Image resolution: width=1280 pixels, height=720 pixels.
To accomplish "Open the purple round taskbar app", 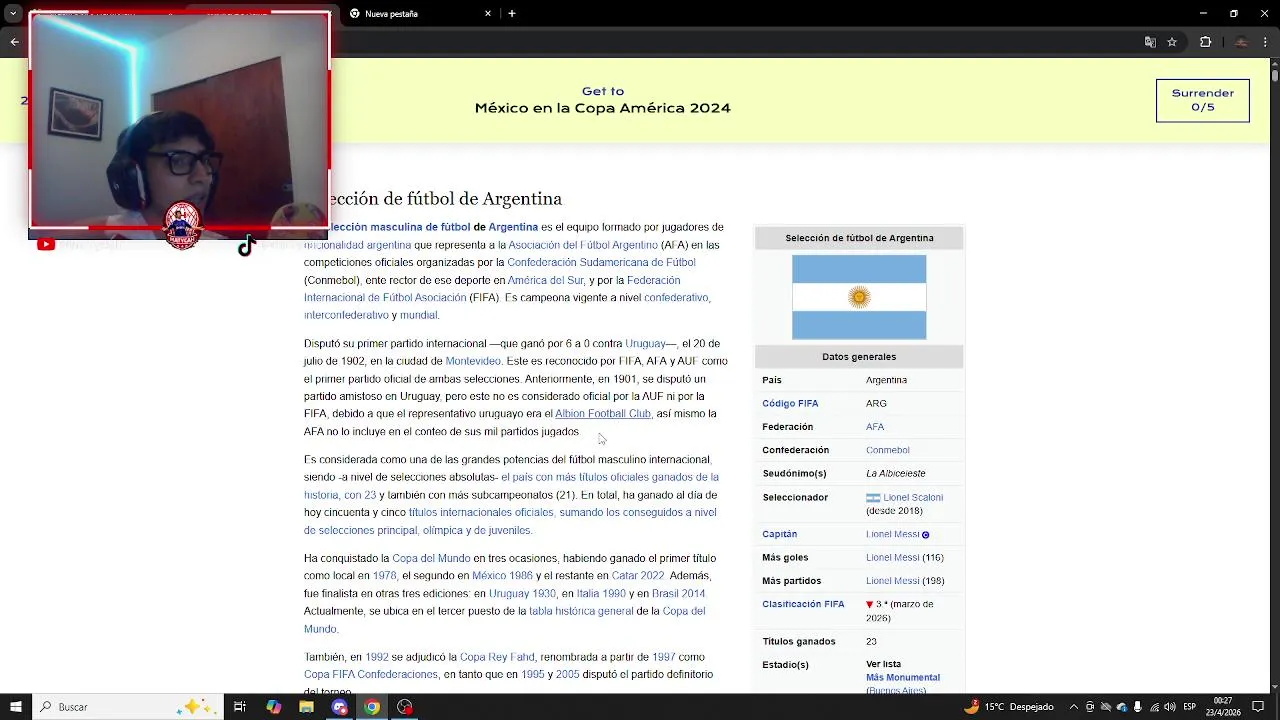I will [339, 707].
